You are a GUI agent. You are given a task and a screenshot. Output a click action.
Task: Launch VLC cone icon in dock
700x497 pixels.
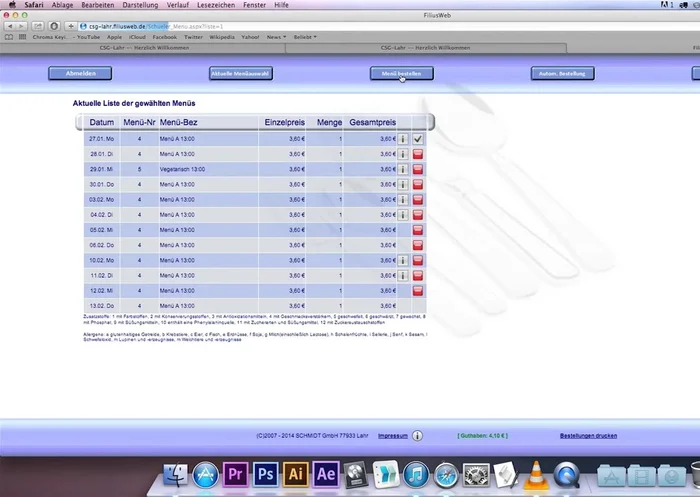click(x=536, y=475)
